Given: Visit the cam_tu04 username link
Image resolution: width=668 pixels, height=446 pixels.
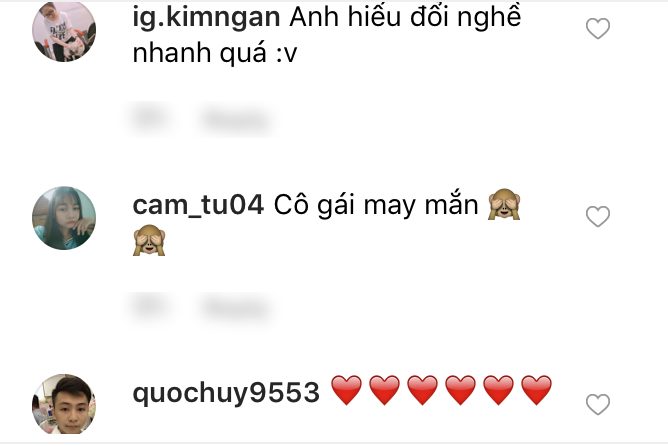Looking at the screenshot, I should (x=198, y=205).
